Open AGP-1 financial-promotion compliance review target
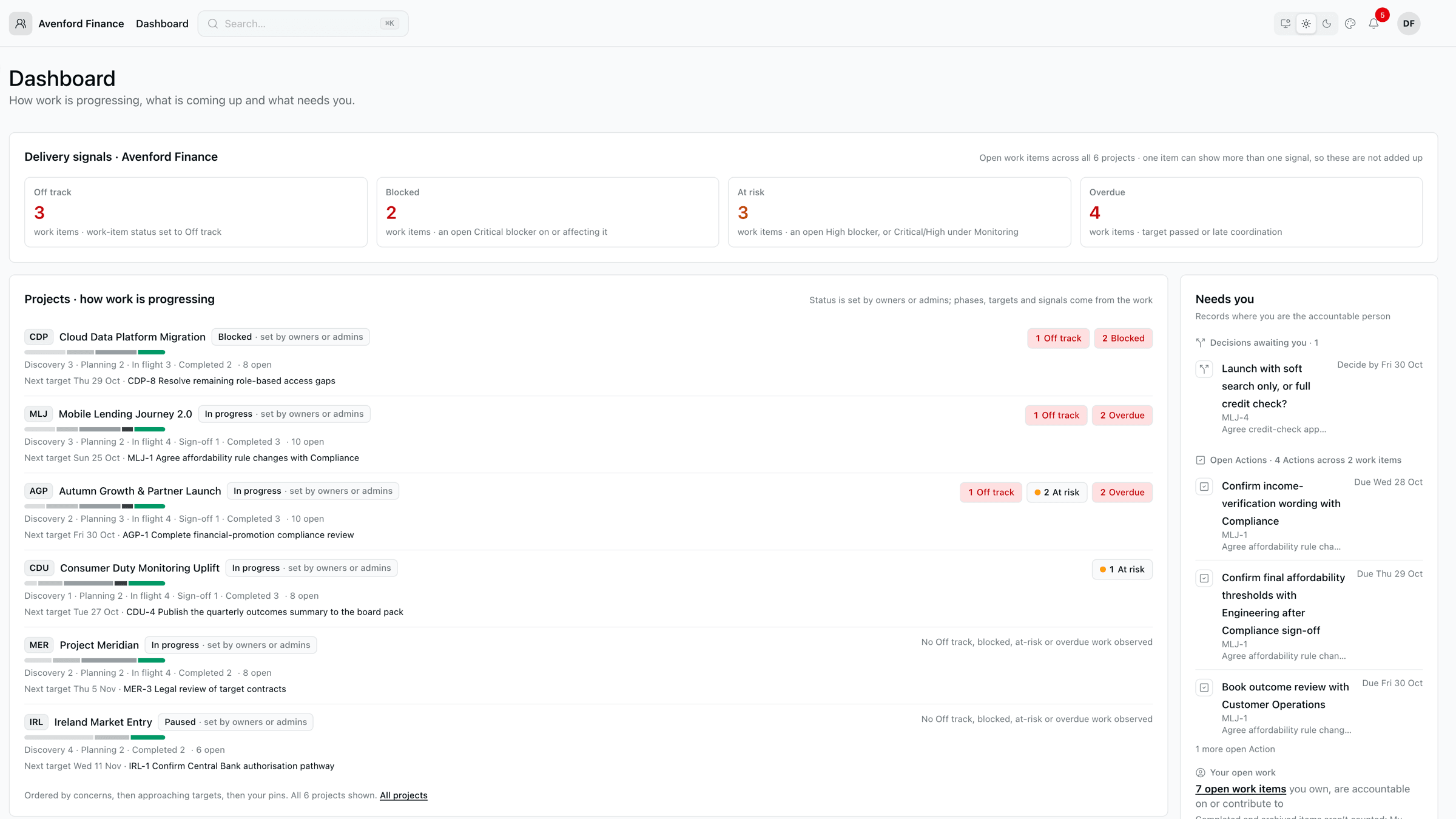This screenshot has height=819, width=1456. pyautogui.click(x=238, y=535)
